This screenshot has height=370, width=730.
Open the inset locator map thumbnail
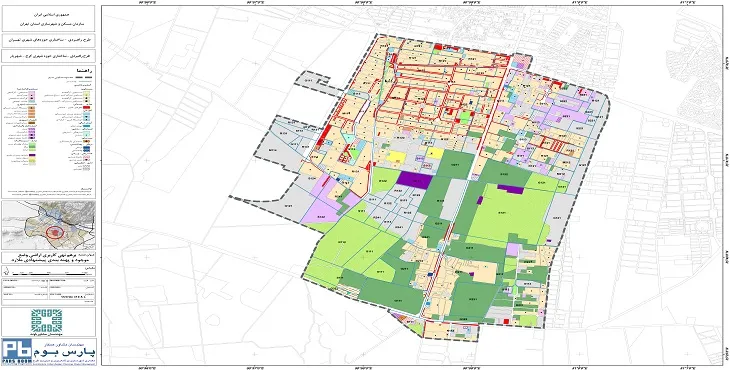48,226
